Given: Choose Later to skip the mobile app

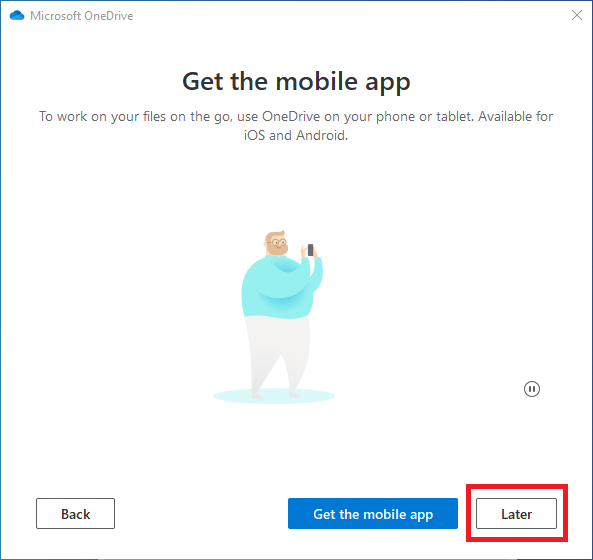Looking at the screenshot, I should point(516,513).
